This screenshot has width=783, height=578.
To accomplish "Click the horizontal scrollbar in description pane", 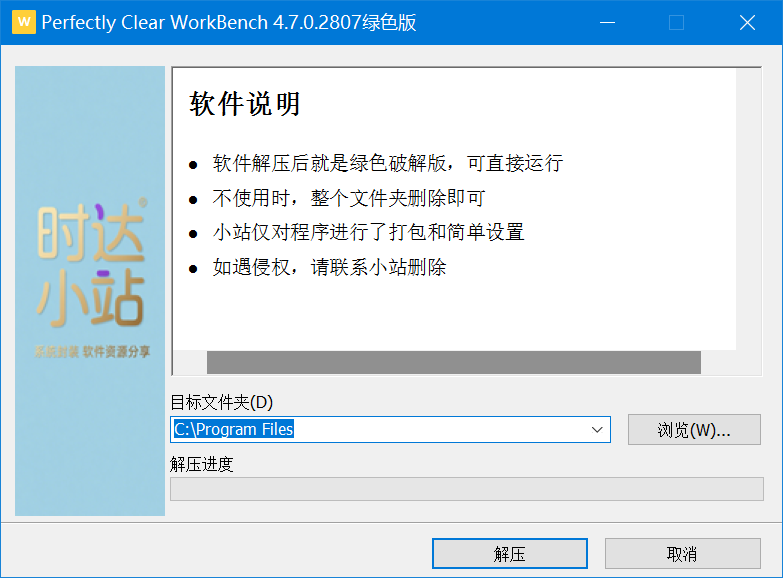I will pyautogui.click(x=453, y=362).
